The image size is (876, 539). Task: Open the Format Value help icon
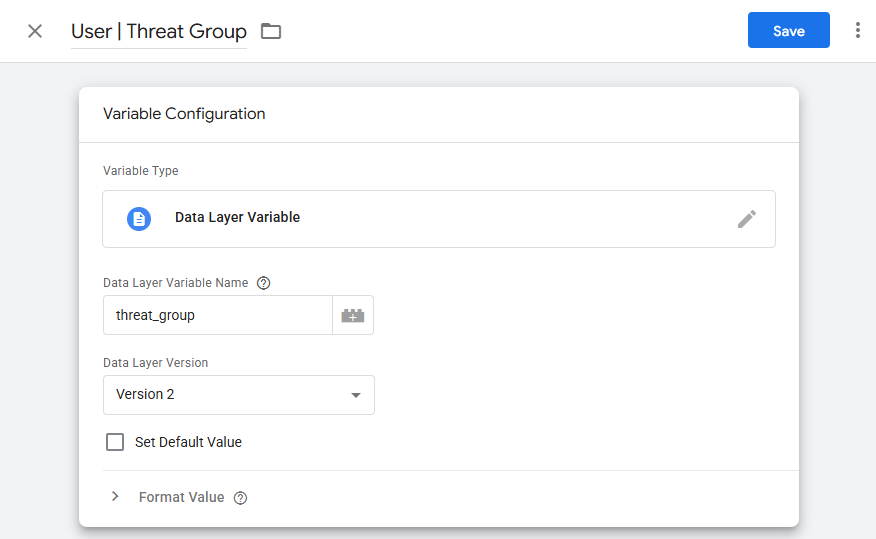pyautogui.click(x=240, y=498)
